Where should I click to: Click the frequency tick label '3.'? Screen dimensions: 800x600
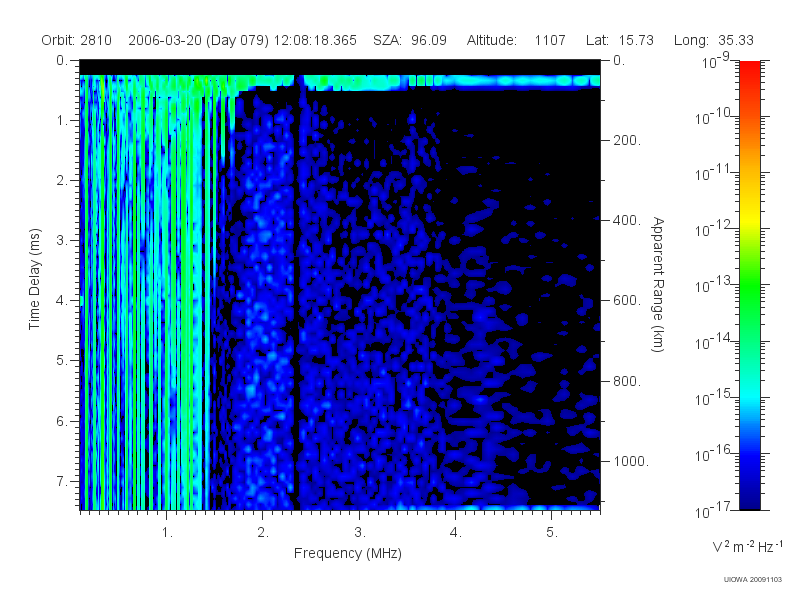pyautogui.click(x=360, y=533)
